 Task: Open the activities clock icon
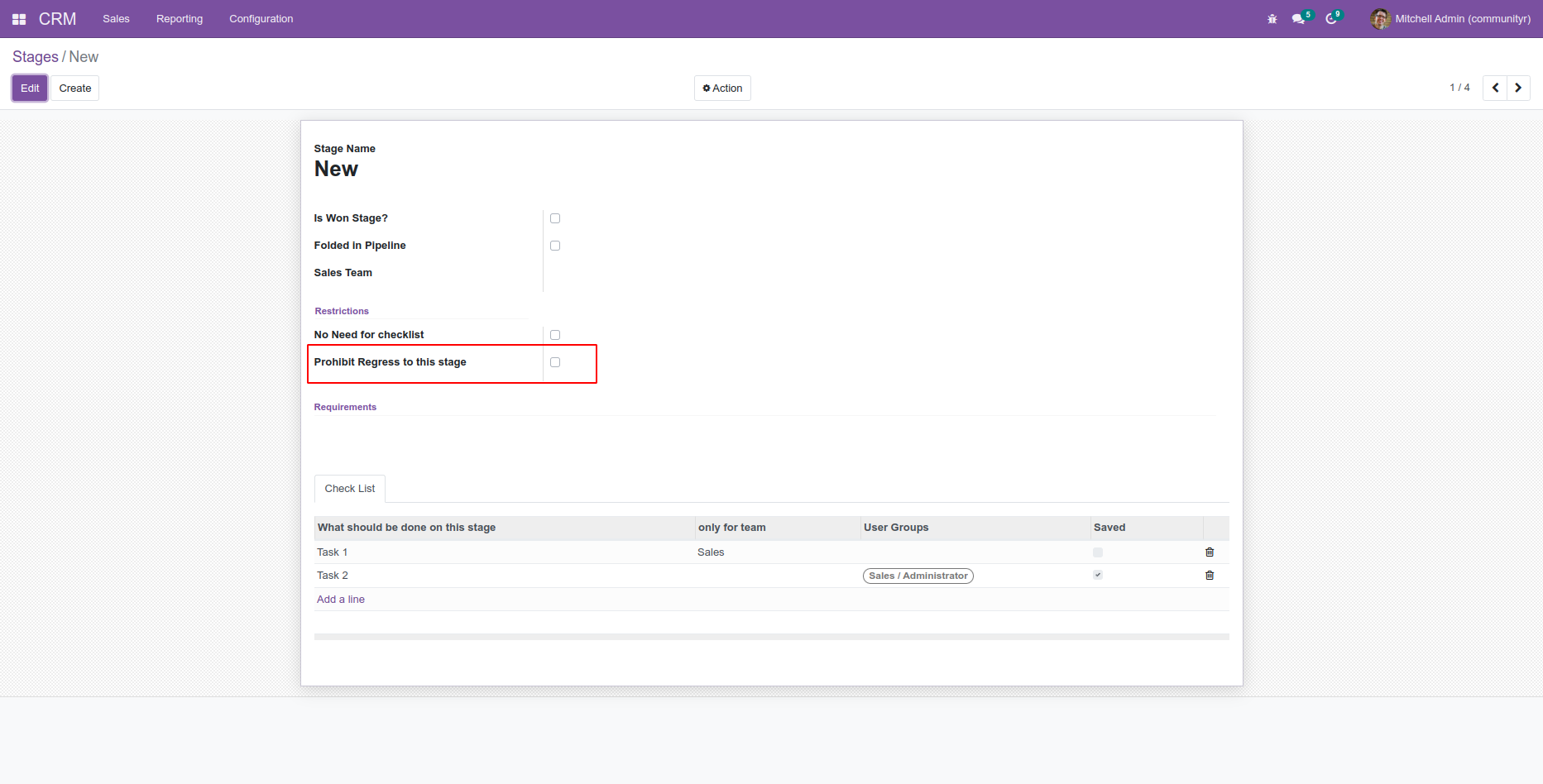pos(1331,19)
